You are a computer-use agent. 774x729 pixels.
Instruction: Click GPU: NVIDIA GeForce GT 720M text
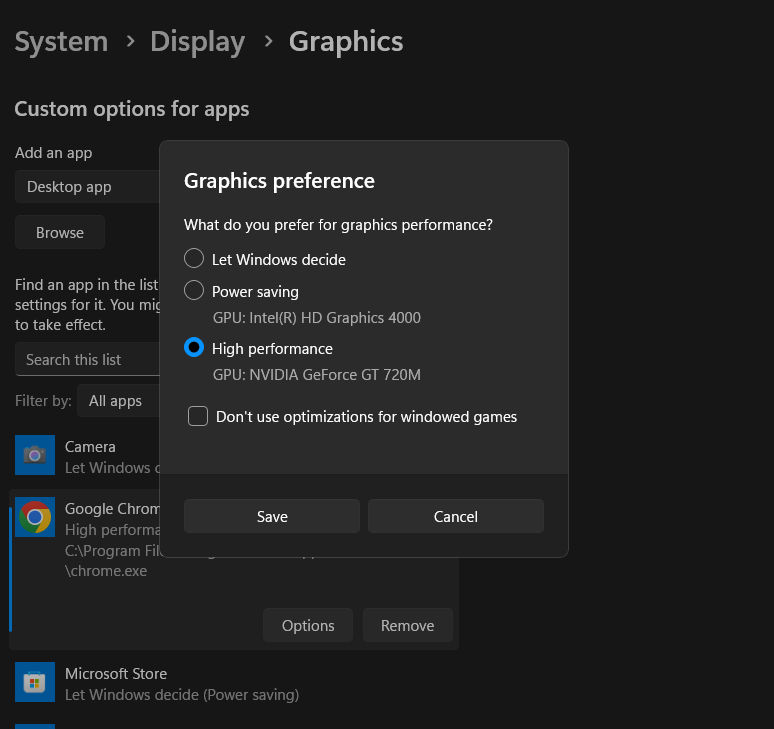[x=316, y=375]
